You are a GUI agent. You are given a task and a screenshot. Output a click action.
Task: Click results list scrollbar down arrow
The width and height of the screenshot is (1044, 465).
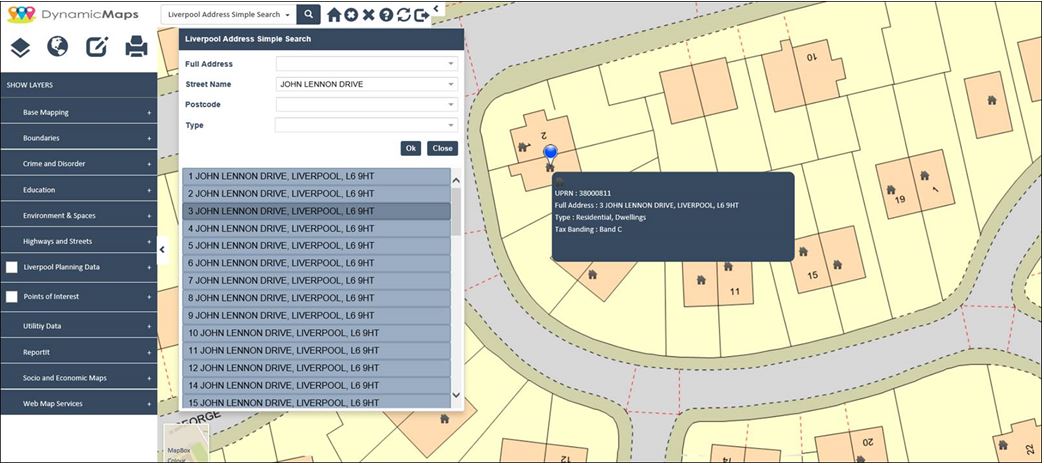pos(456,395)
